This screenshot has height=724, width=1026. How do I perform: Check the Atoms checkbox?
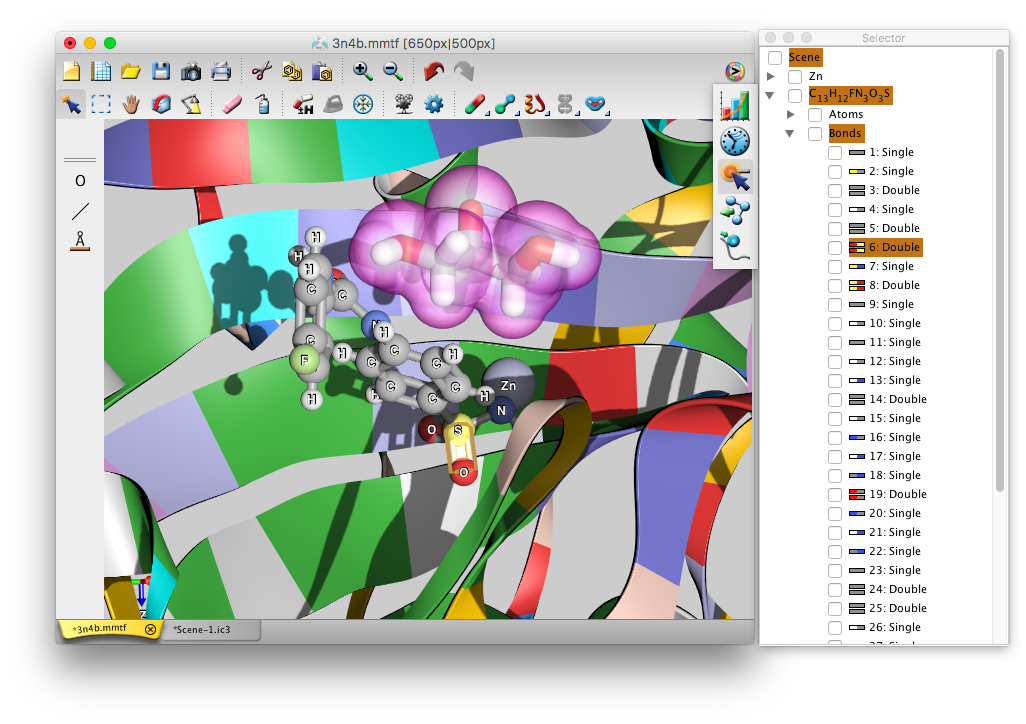(x=815, y=115)
